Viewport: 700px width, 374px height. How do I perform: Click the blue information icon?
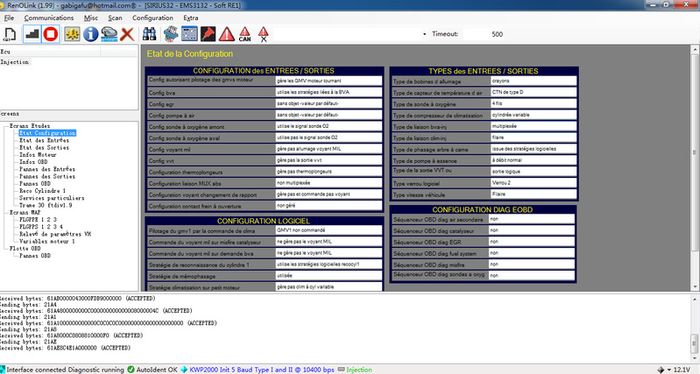click(x=91, y=34)
